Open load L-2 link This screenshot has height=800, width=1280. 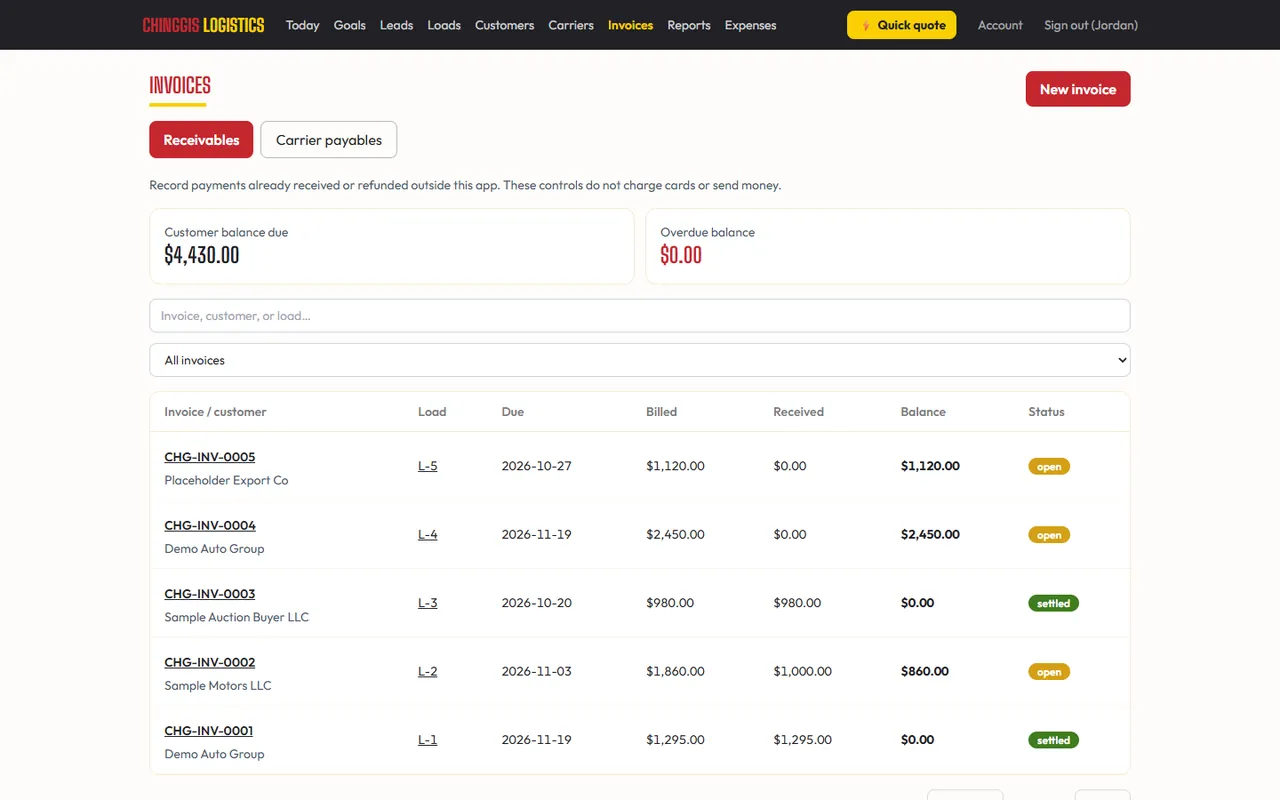click(x=428, y=671)
